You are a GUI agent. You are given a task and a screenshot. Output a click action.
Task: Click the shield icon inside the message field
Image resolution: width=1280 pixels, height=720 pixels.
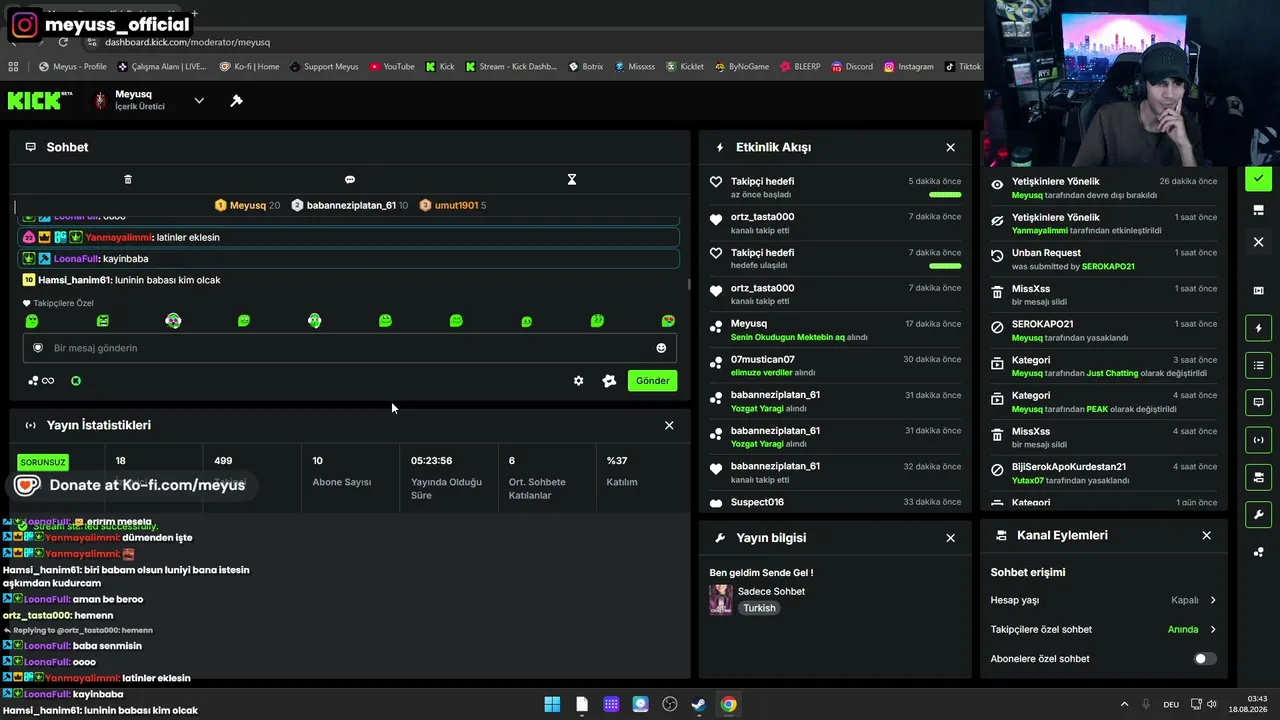(x=38, y=348)
